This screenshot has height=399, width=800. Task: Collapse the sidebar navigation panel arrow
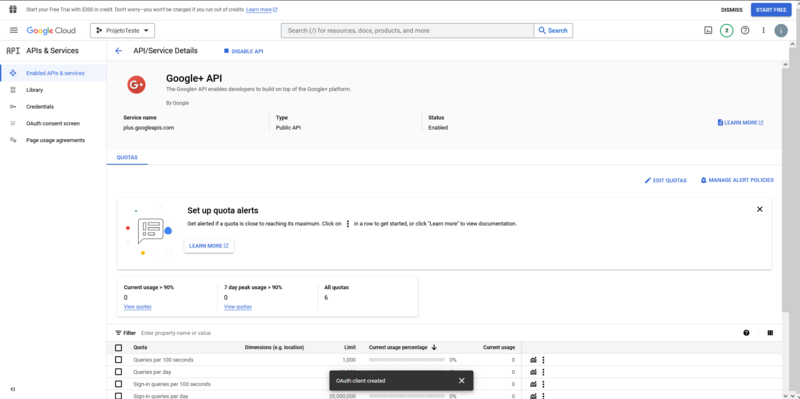pyautogui.click(x=13, y=389)
